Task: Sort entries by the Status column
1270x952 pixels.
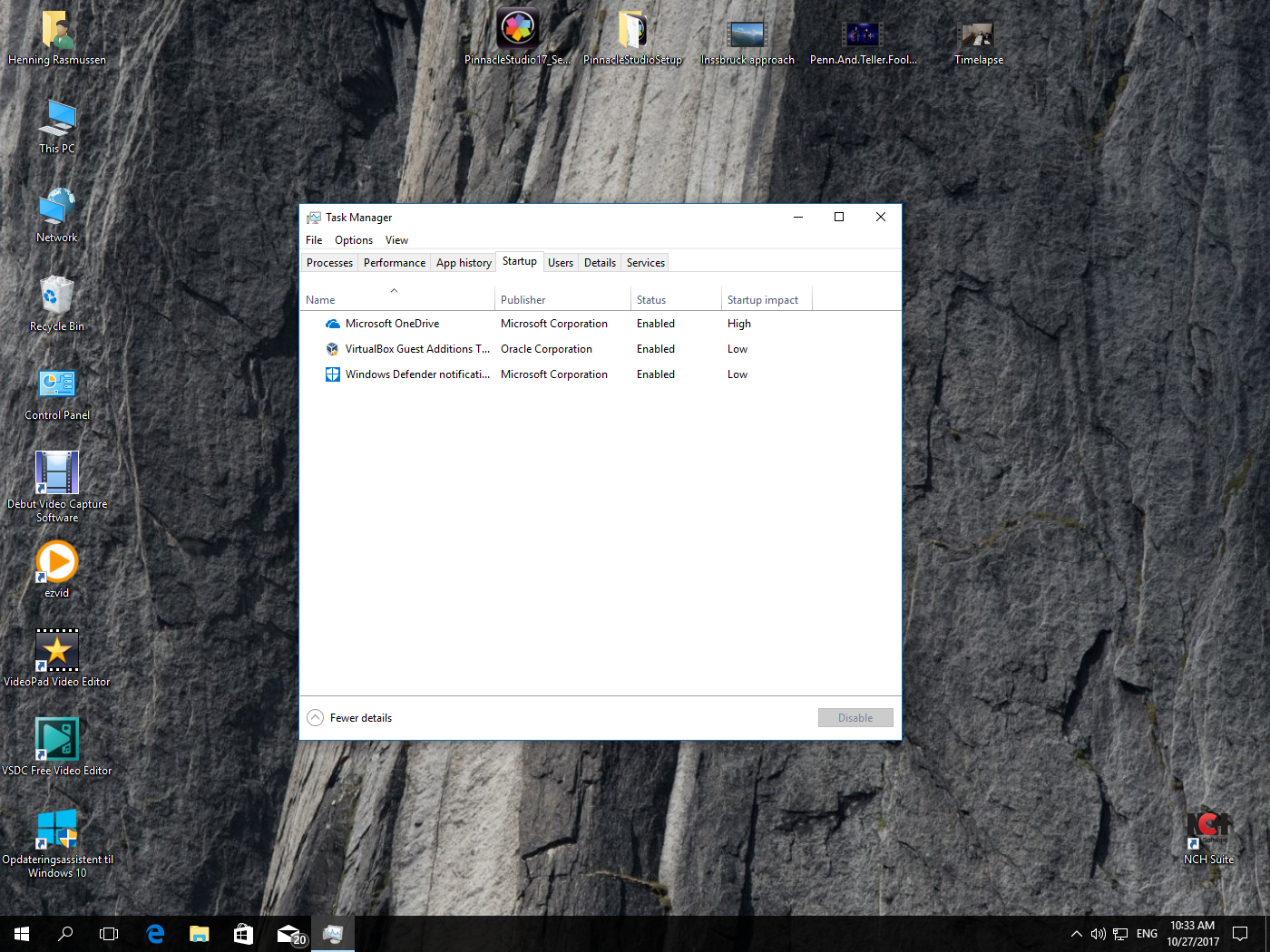Action: pos(650,299)
